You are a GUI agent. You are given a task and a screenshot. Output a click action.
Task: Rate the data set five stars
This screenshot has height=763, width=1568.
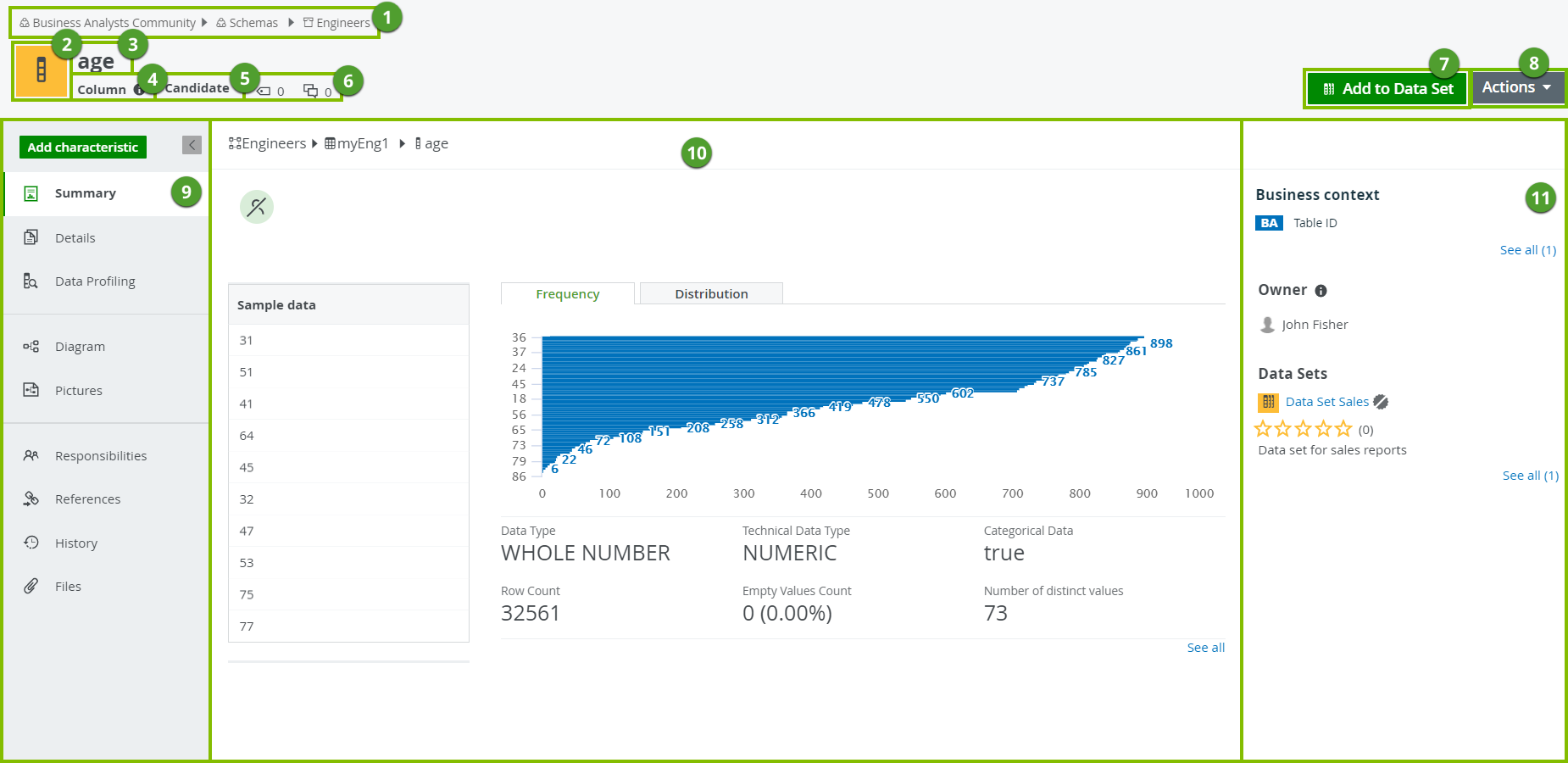click(1343, 429)
